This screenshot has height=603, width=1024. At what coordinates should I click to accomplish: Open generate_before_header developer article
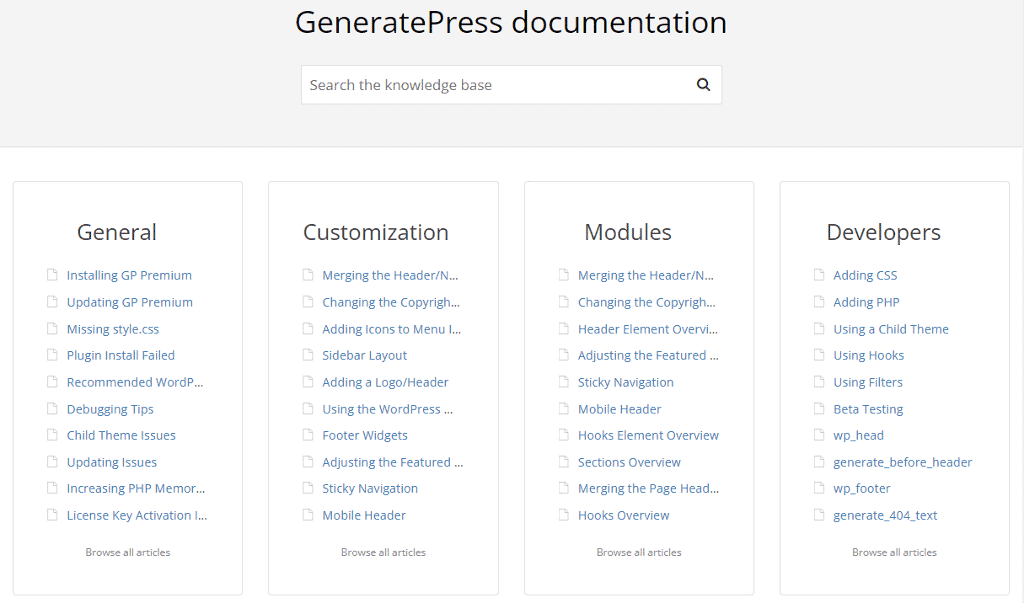(x=902, y=462)
